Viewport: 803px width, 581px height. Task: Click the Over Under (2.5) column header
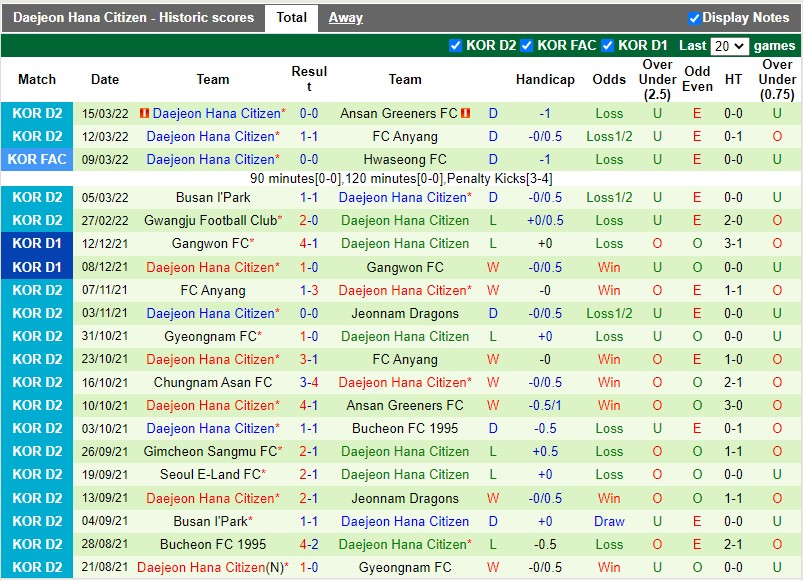[x=658, y=79]
